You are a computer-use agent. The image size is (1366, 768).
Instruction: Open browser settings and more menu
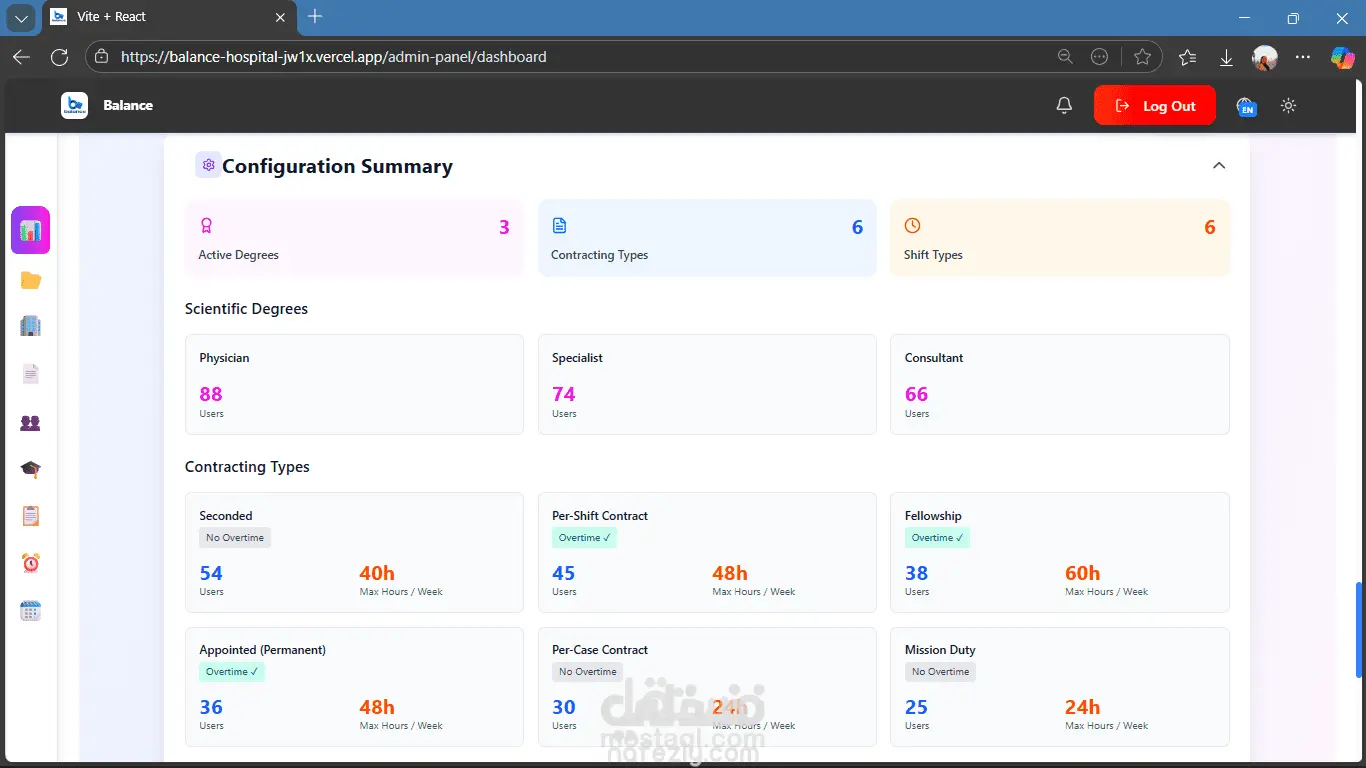[x=1303, y=57]
